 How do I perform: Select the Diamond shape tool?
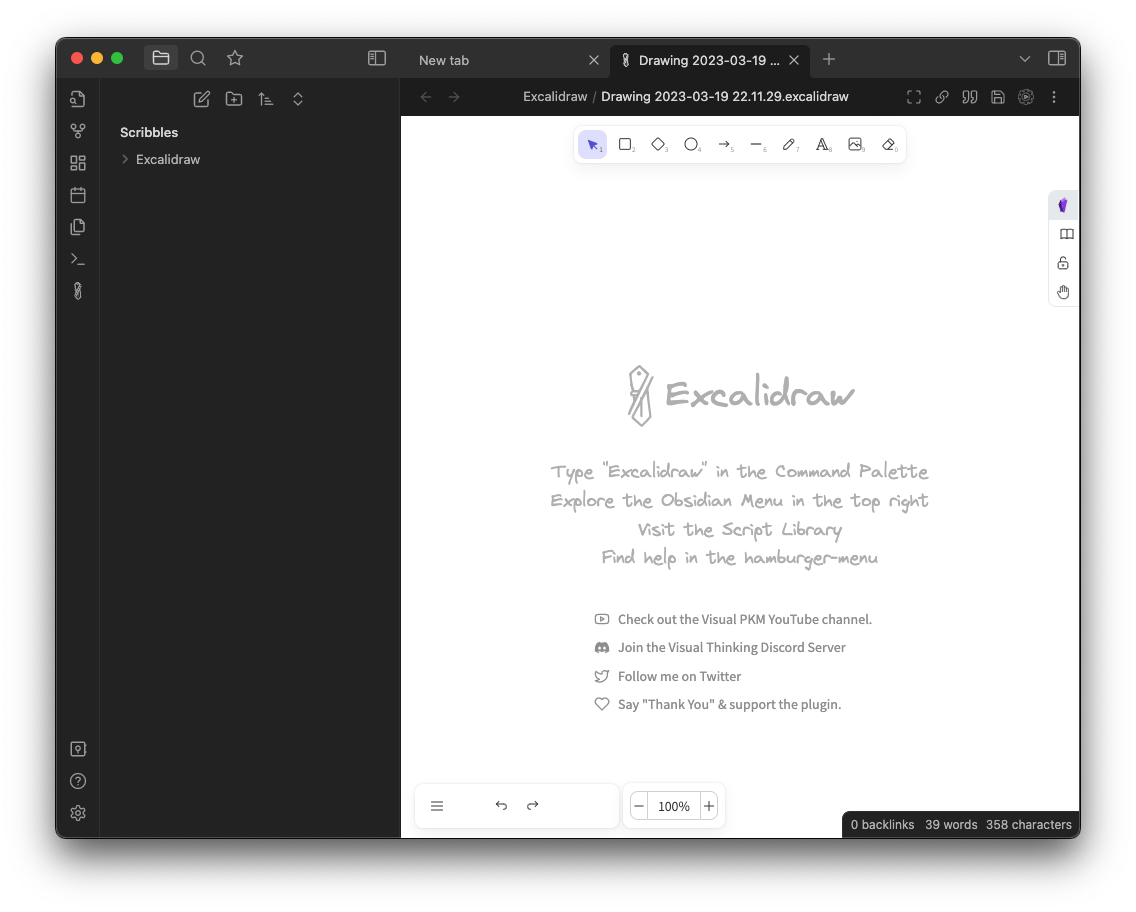click(658, 145)
